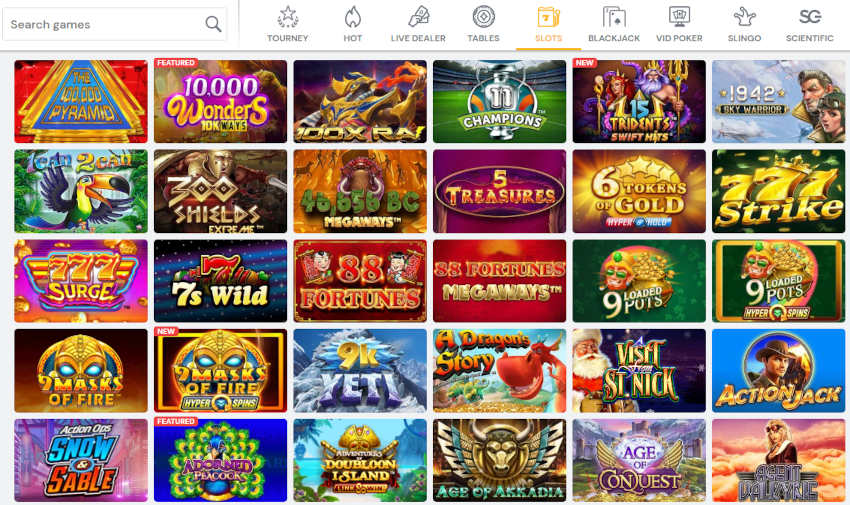The width and height of the screenshot is (850, 505).
Task: Click the search magnifier icon
Action: [213, 24]
